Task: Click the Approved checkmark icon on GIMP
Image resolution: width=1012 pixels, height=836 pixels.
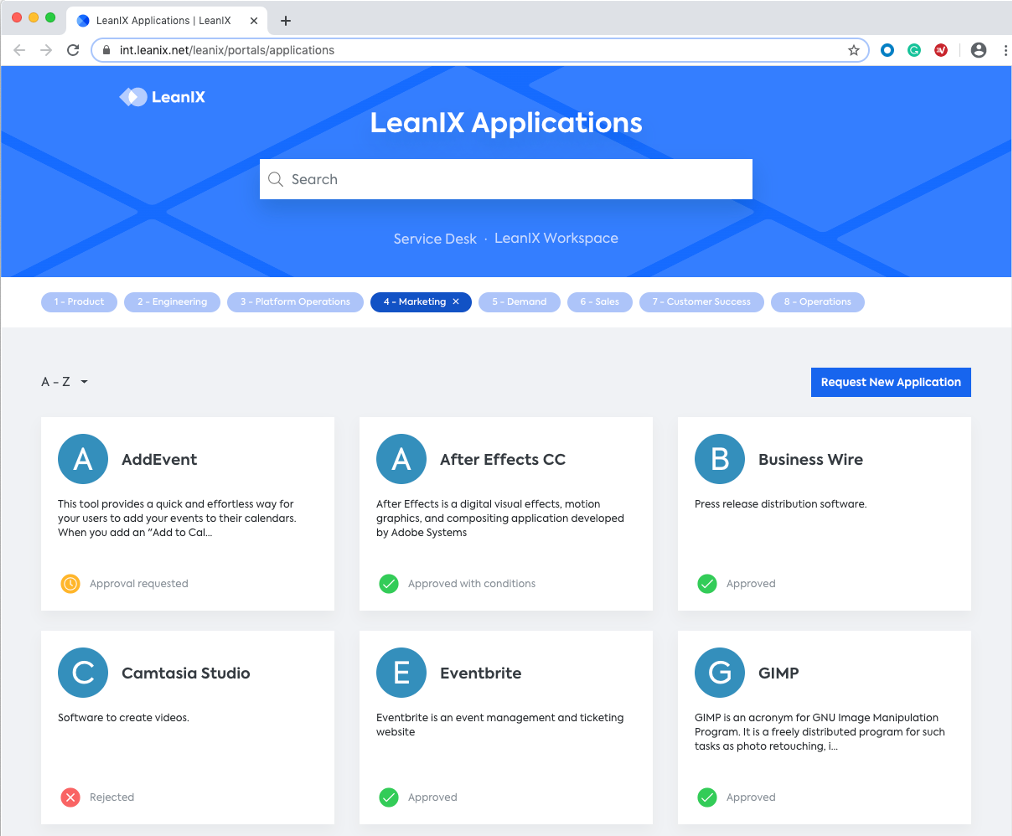Action: point(707,797)
